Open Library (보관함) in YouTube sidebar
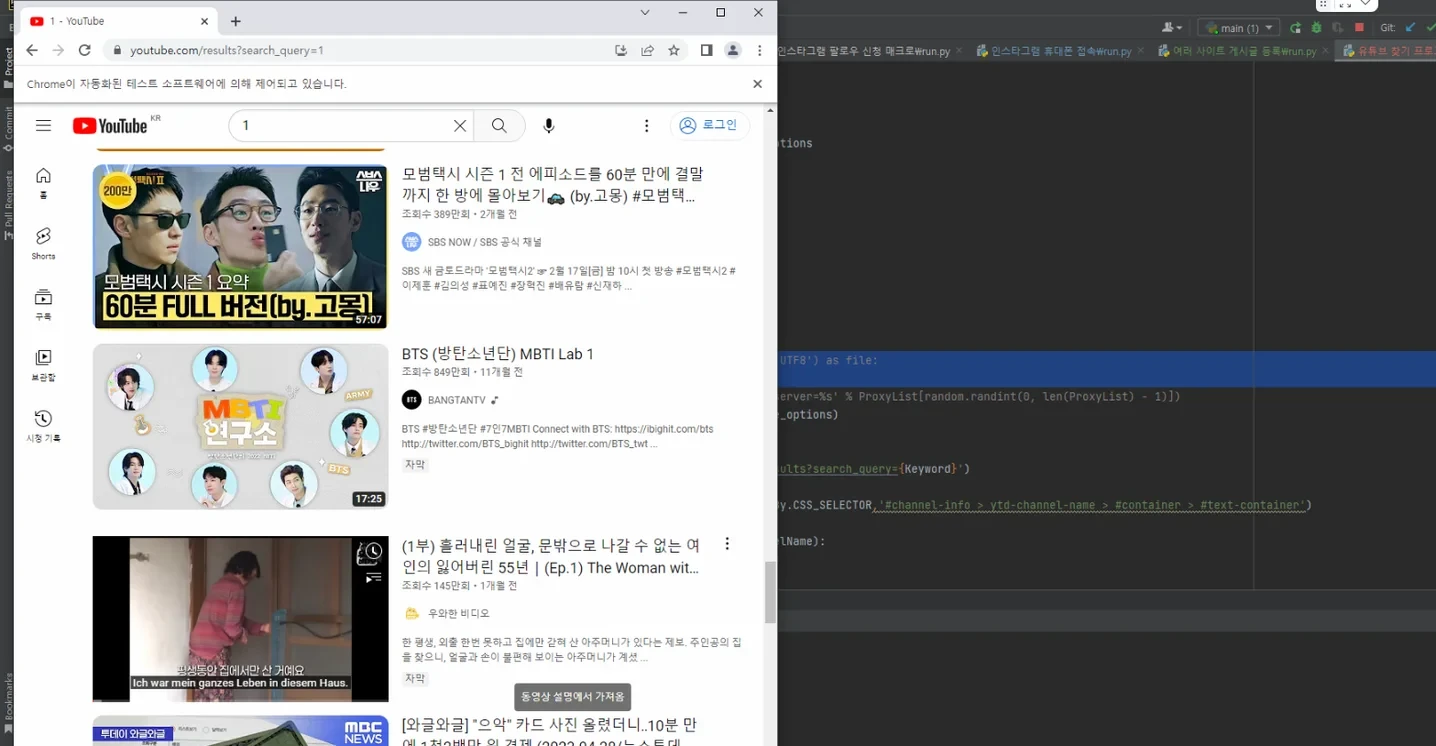1436x746 pixels. pyautogui.click(x=43, y=364)
